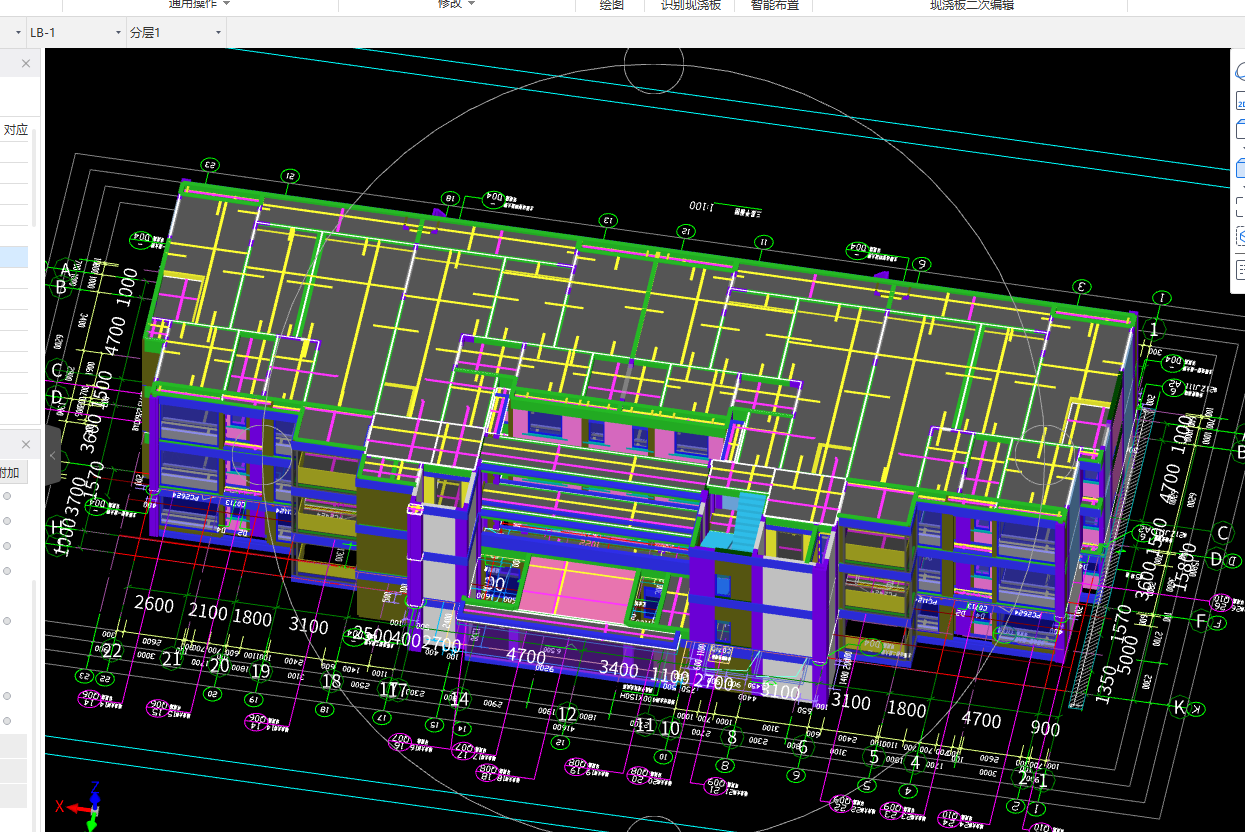The width and height of the screenshot is (1245, 832).
Task: Click the 附加 column header
Action: 9,472
